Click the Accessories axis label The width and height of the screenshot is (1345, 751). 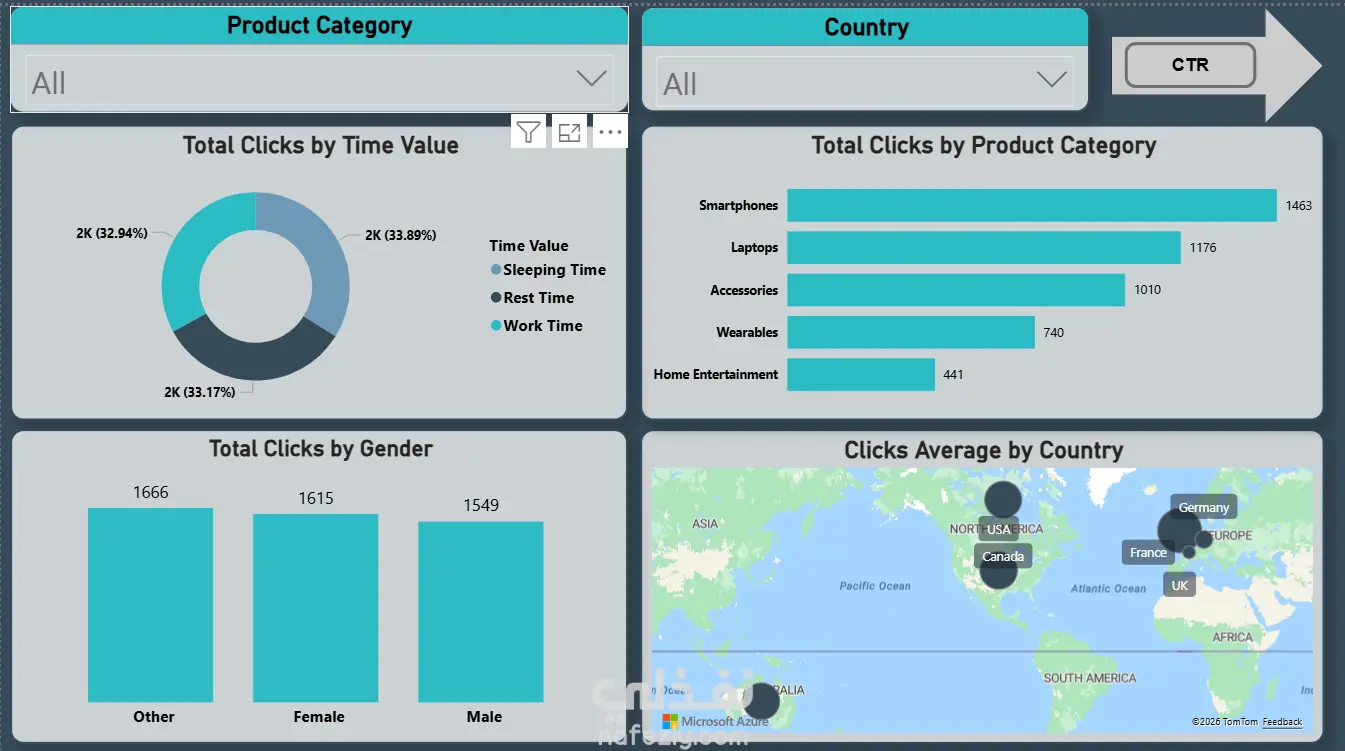tap(744, 290)
